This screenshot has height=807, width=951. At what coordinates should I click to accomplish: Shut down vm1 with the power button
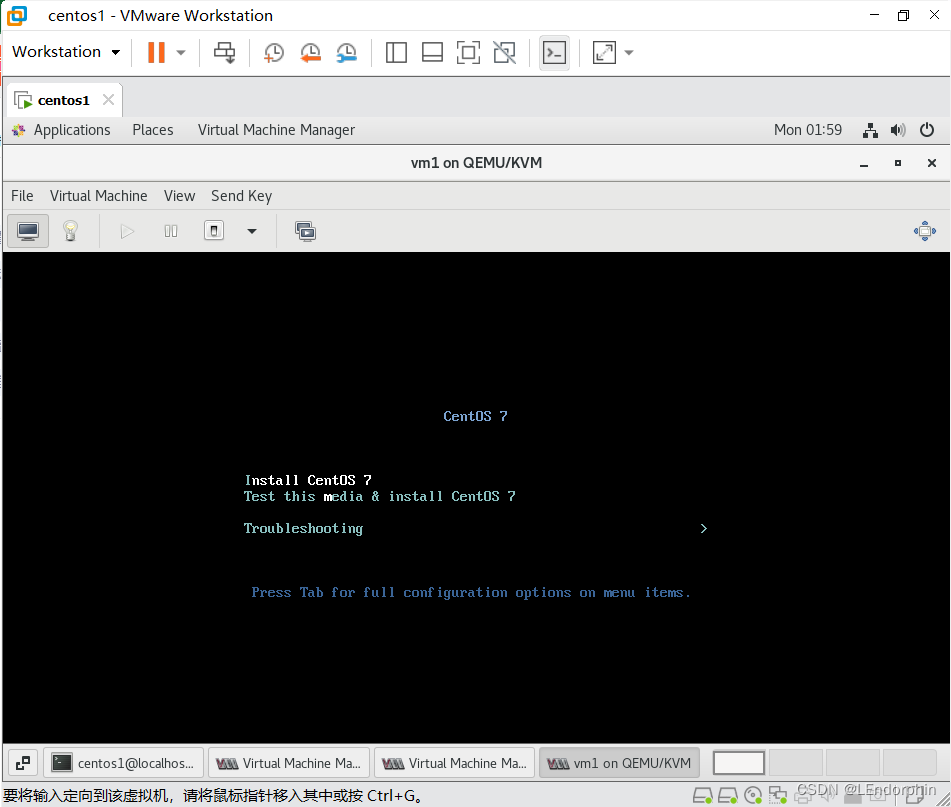point(214,230)
